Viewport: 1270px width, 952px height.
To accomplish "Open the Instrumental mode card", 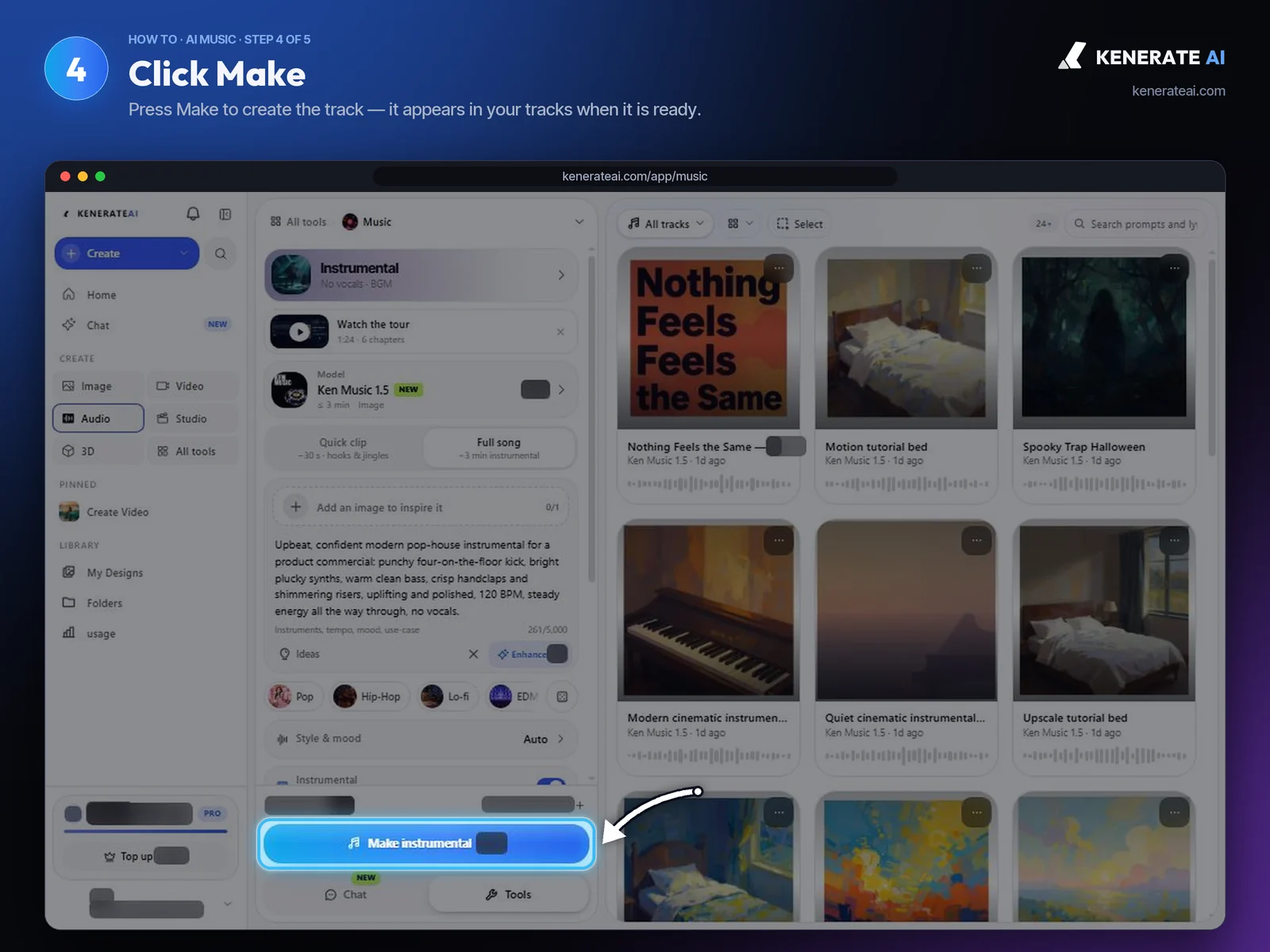I will (x=421, y=275).
